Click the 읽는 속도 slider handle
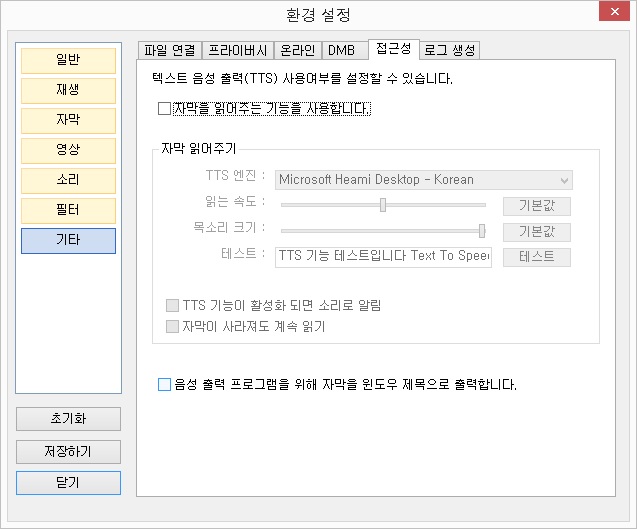 383,205
